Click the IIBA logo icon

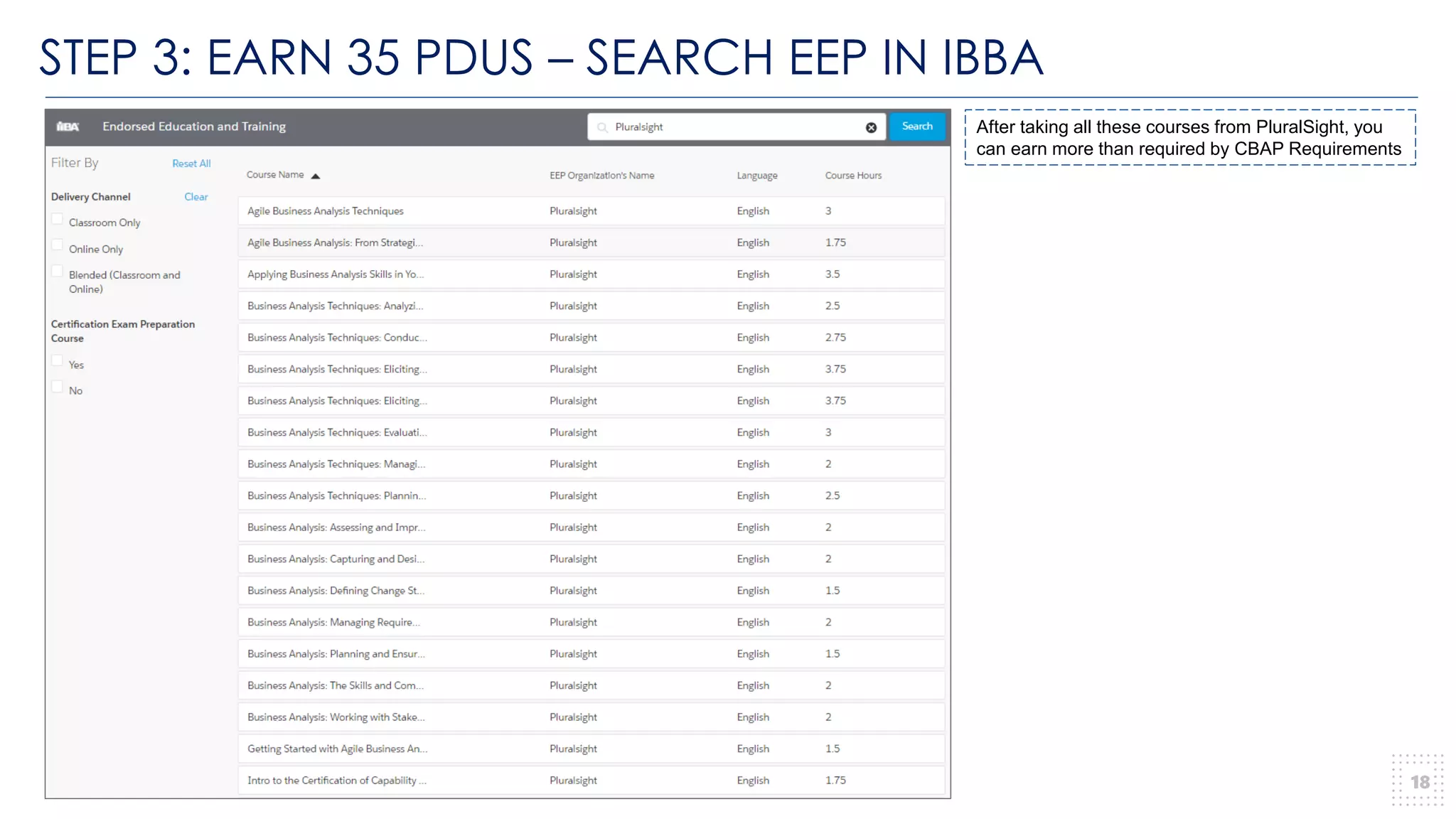[68, 127]
